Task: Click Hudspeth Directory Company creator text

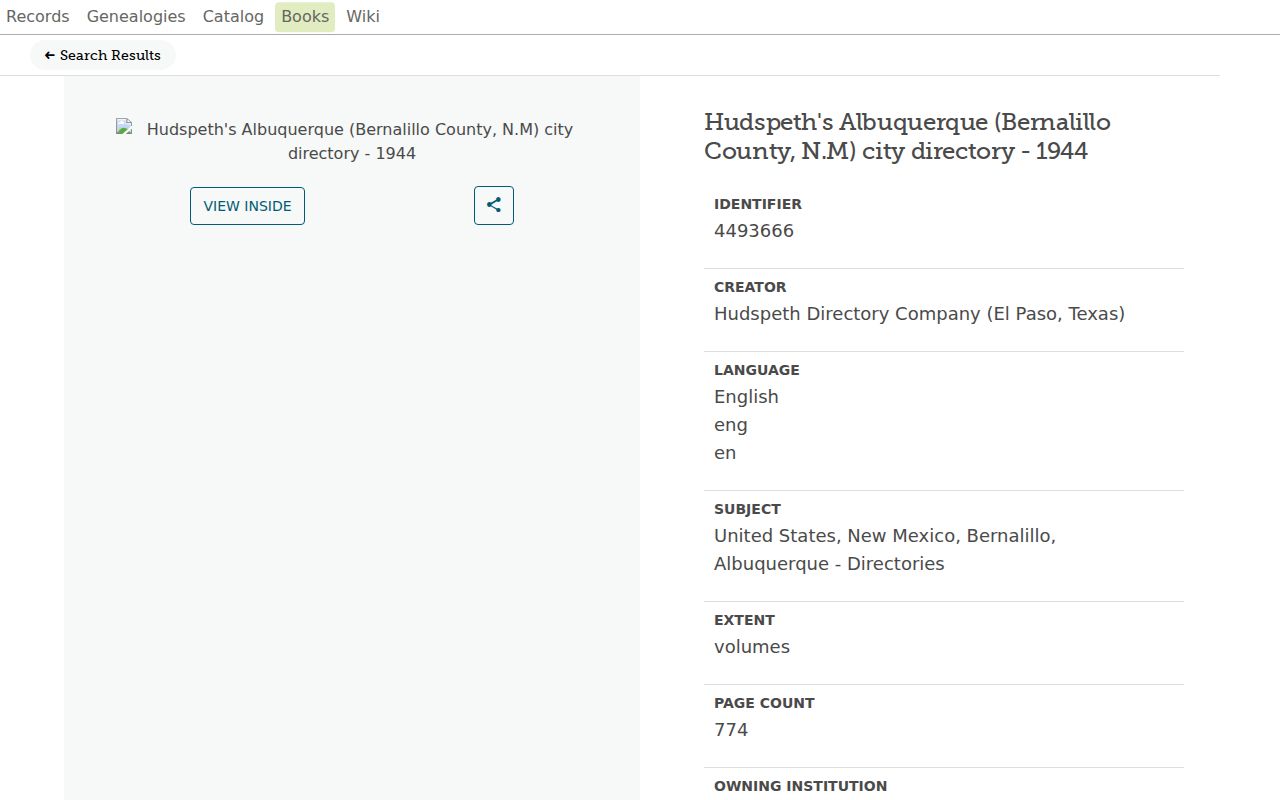Action: click(x=919, y=314)
